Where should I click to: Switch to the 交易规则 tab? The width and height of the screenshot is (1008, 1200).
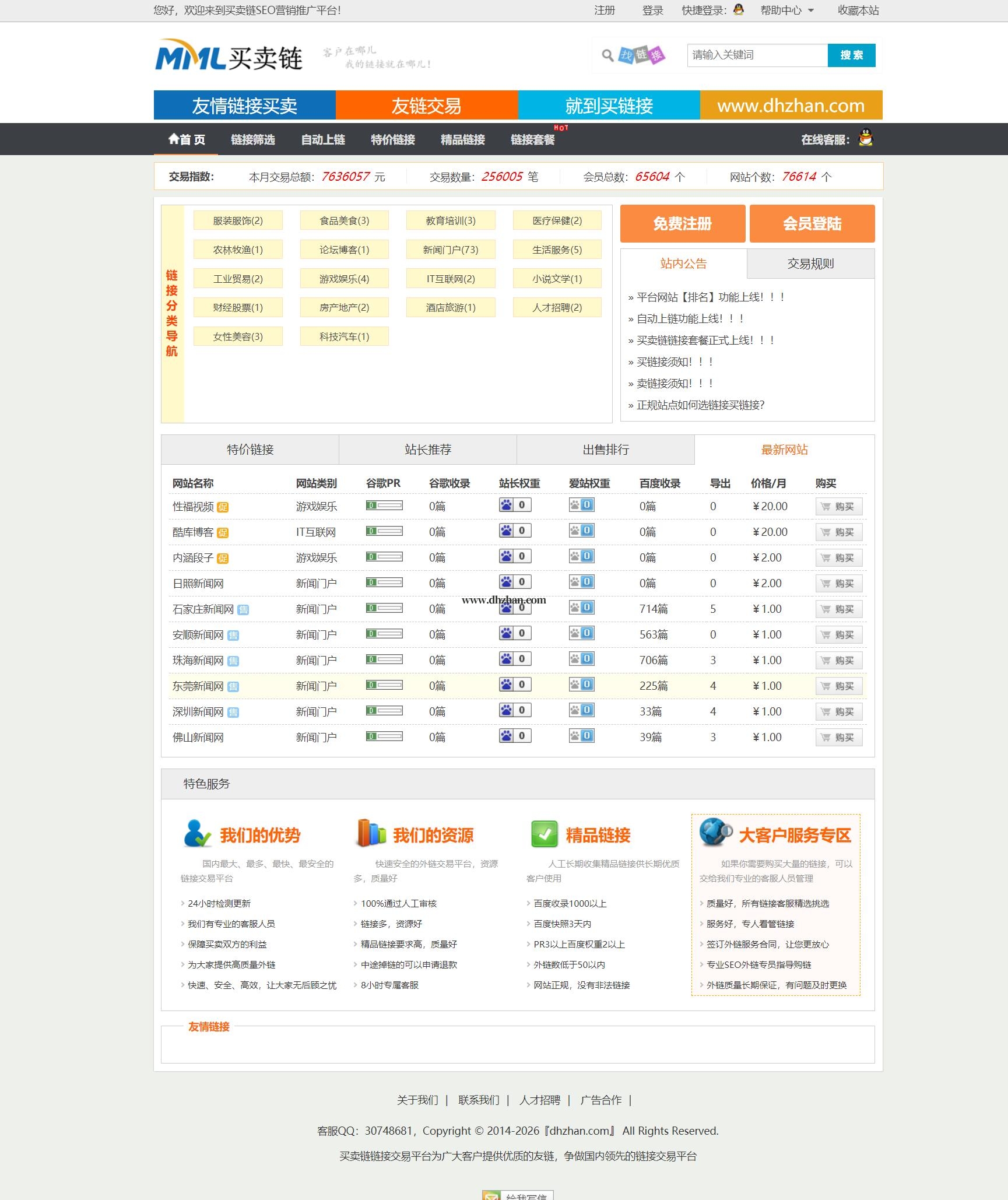click(810, 264)
